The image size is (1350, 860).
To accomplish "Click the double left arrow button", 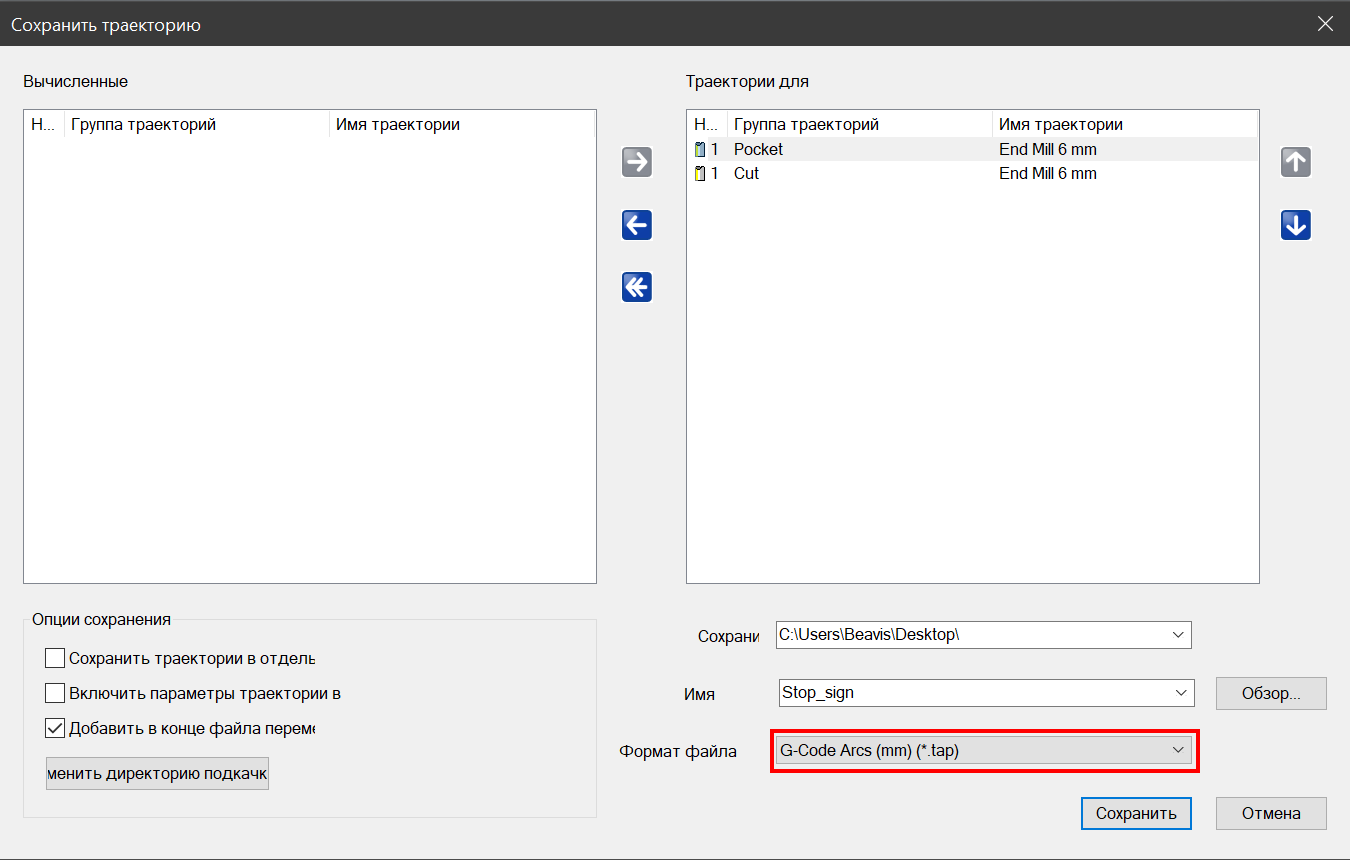I will click(637, 287).
